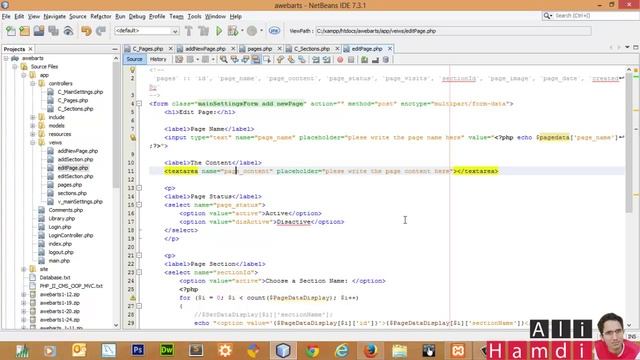Click the Debug Project icon
The width and height of the screenshot is (640, 360).
coord(233,31)
